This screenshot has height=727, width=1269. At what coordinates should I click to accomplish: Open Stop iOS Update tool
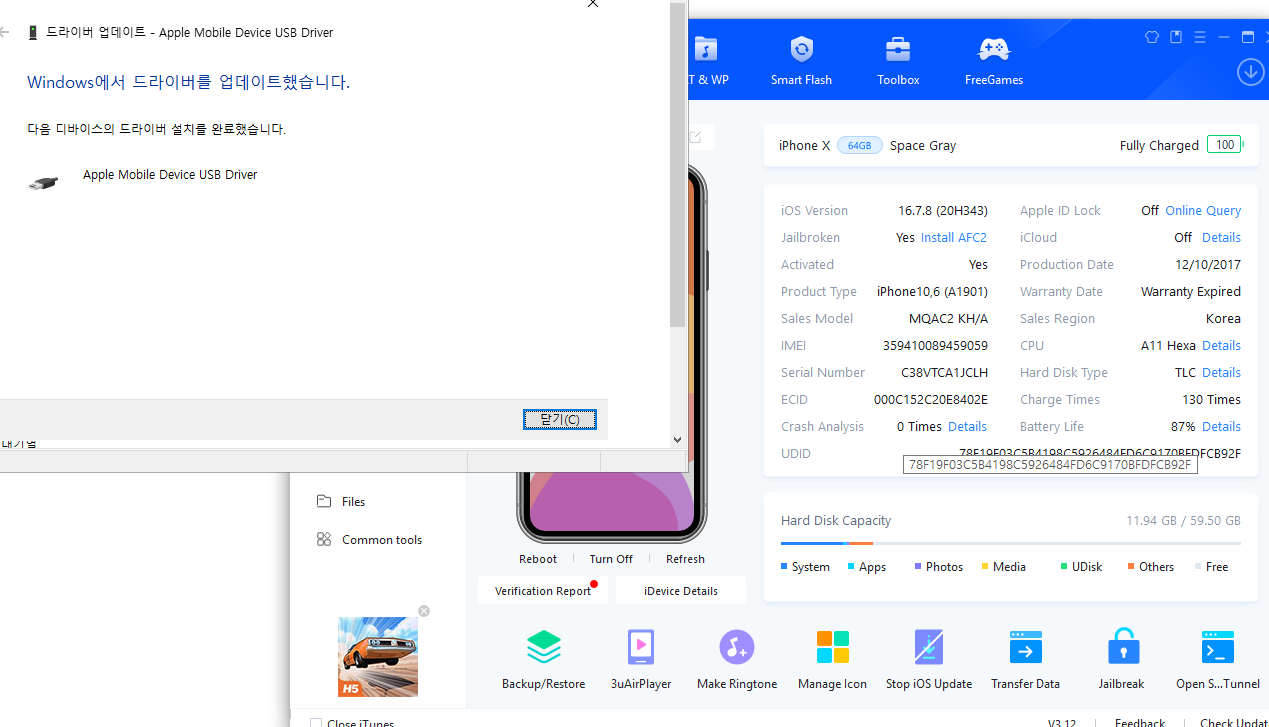pyautogui.click(x=929, y=660)
